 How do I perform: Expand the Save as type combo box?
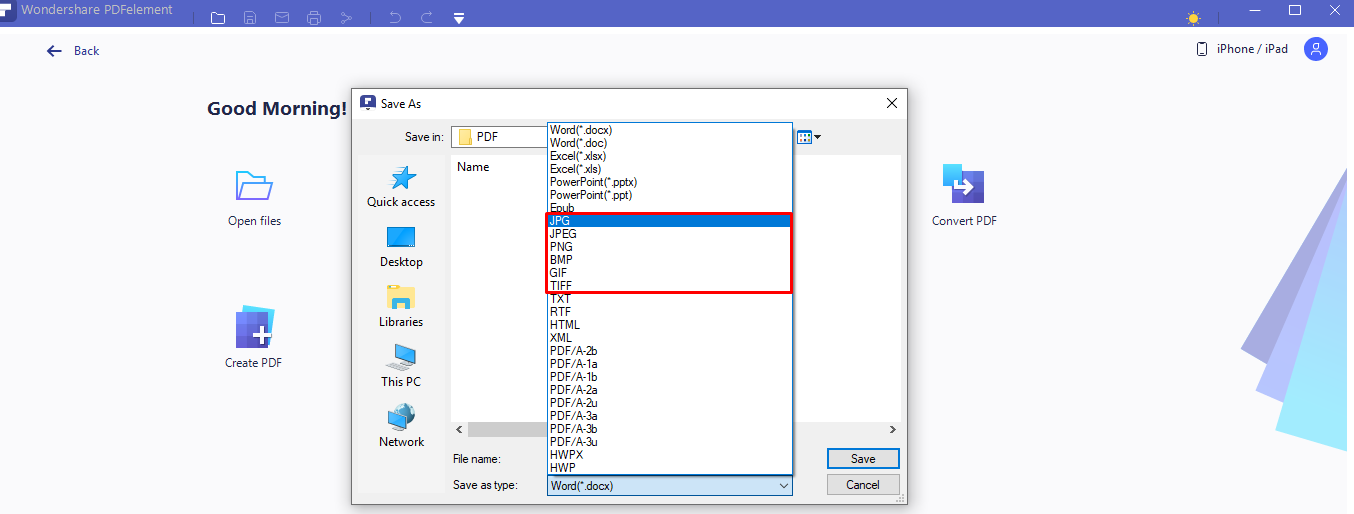pyautogui.click(x=670, y=486)
